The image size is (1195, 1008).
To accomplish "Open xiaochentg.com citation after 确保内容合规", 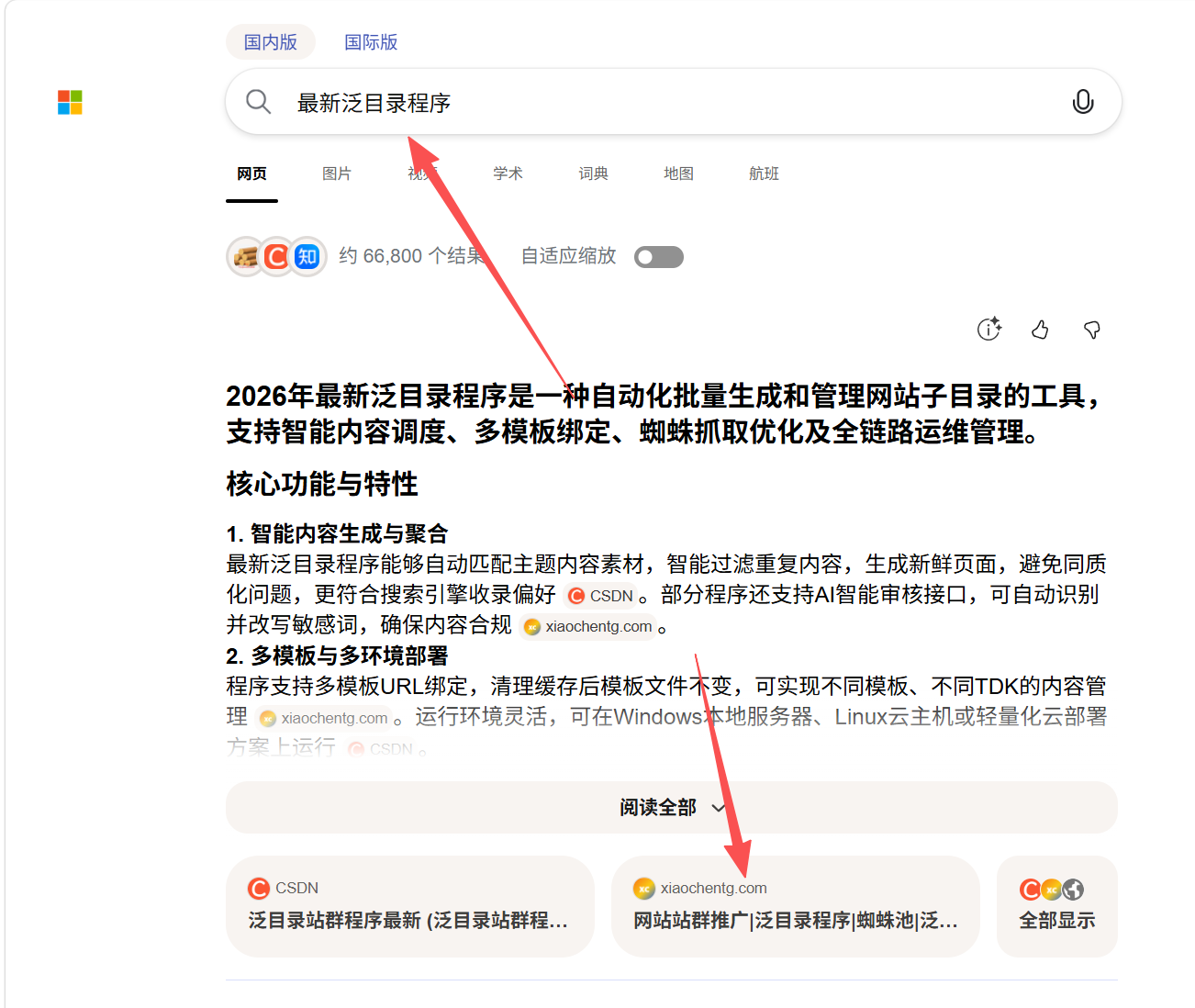I will point(587,627).
